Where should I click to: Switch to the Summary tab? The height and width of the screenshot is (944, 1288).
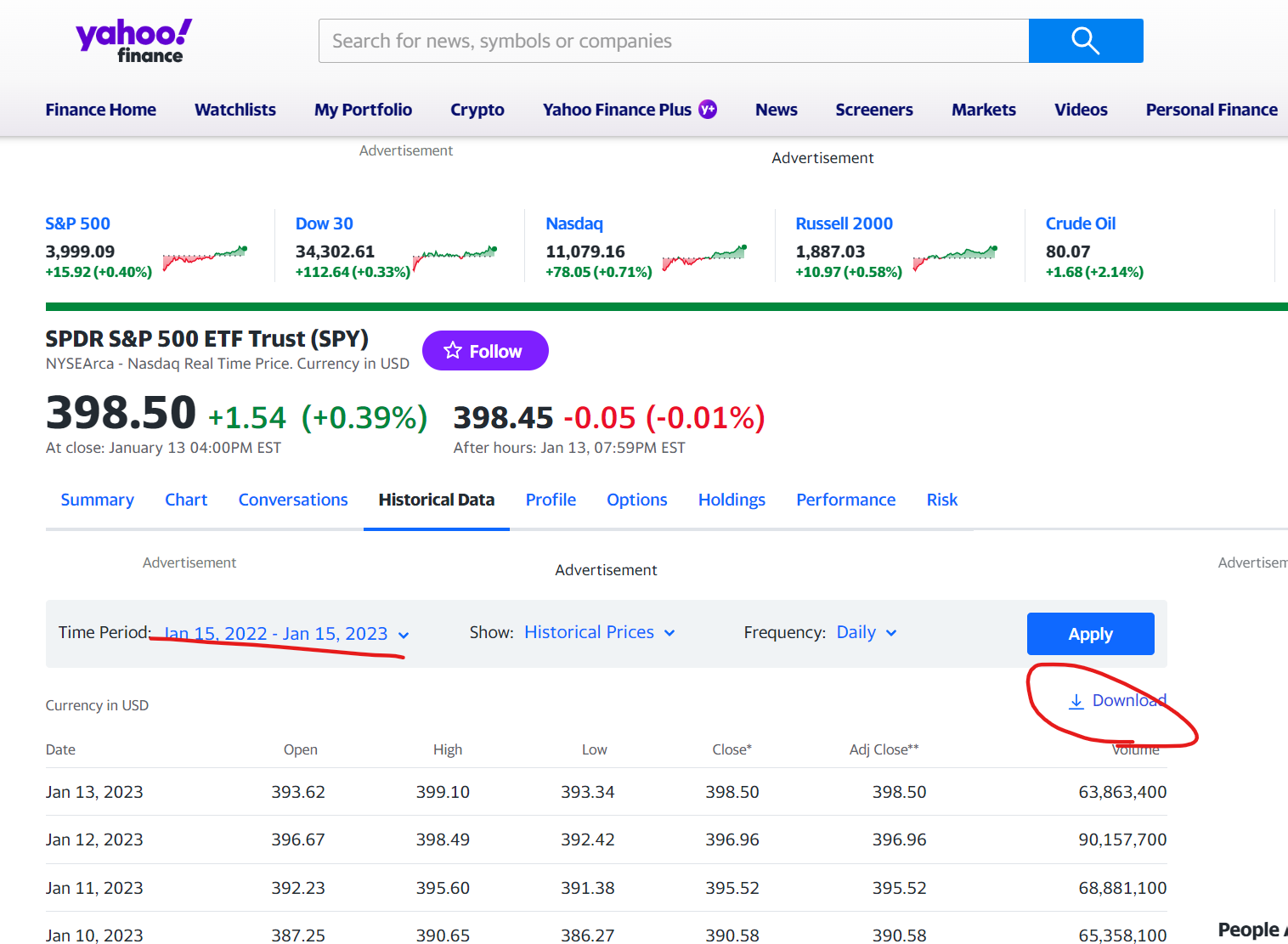click(x=97, y=500)
